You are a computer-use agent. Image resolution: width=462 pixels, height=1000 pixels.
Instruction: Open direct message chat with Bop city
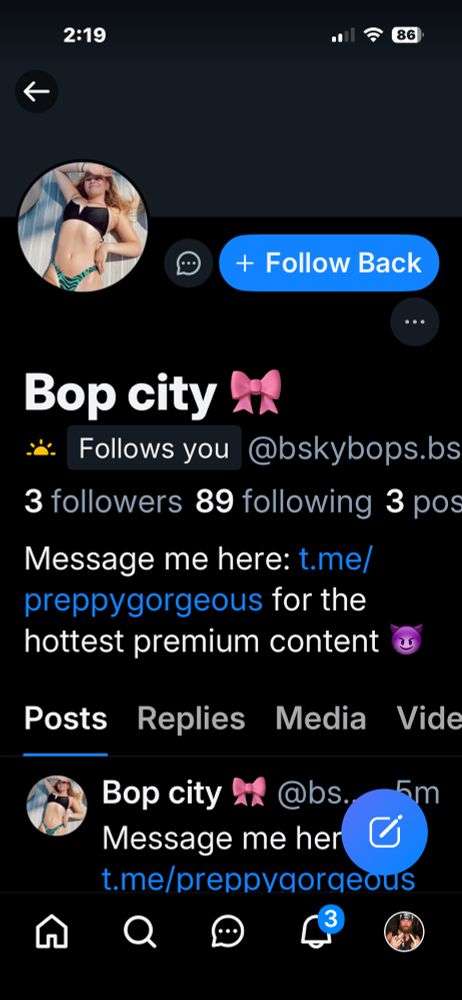(x=188, y=263)
